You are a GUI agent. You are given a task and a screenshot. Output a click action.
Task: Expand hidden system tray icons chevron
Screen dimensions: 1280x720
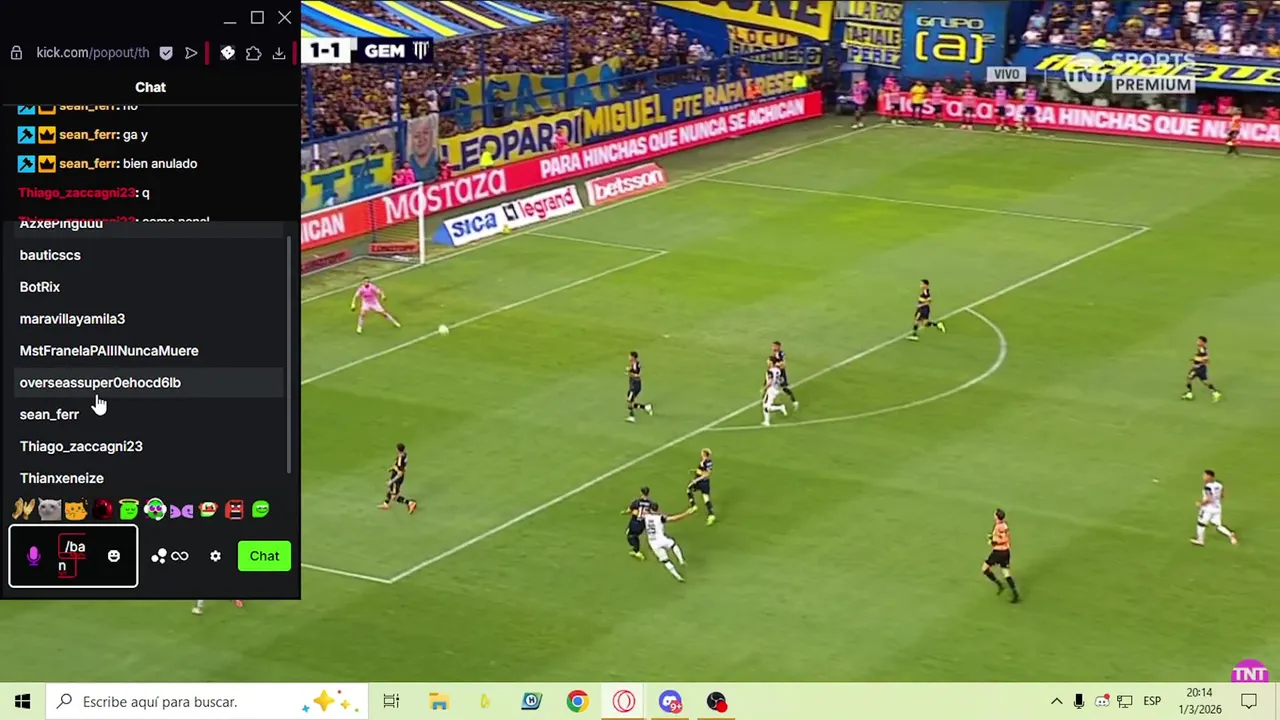[1056, 702]
